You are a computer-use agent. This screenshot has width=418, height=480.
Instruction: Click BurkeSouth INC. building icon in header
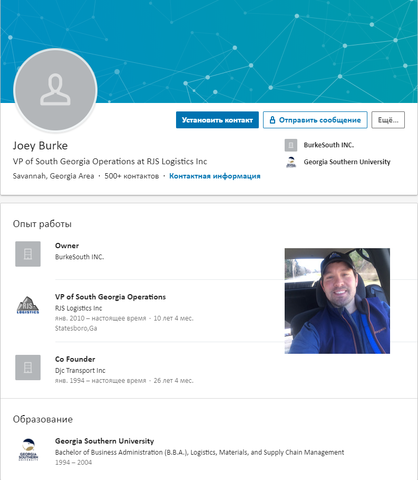click(291, 145)
